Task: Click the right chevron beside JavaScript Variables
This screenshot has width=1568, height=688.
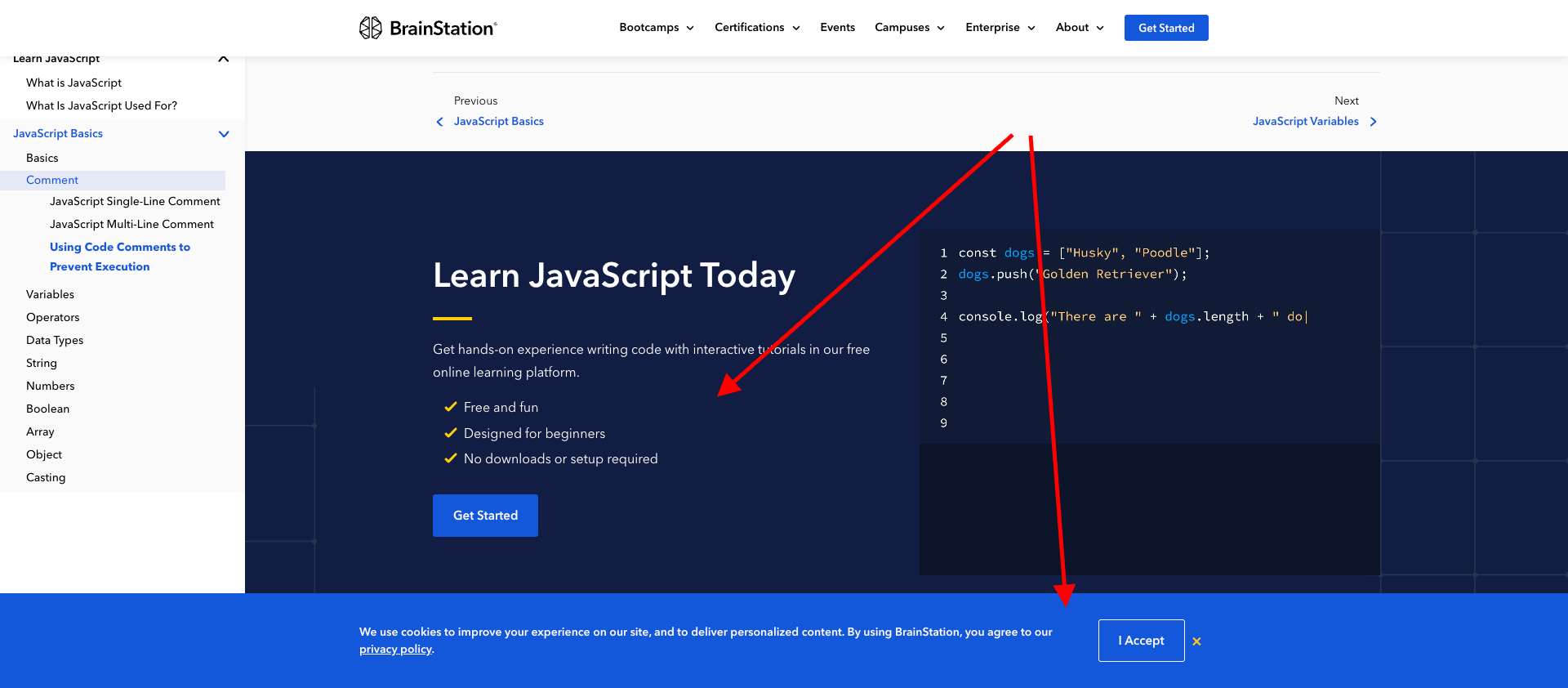Action: point(1373,122)
